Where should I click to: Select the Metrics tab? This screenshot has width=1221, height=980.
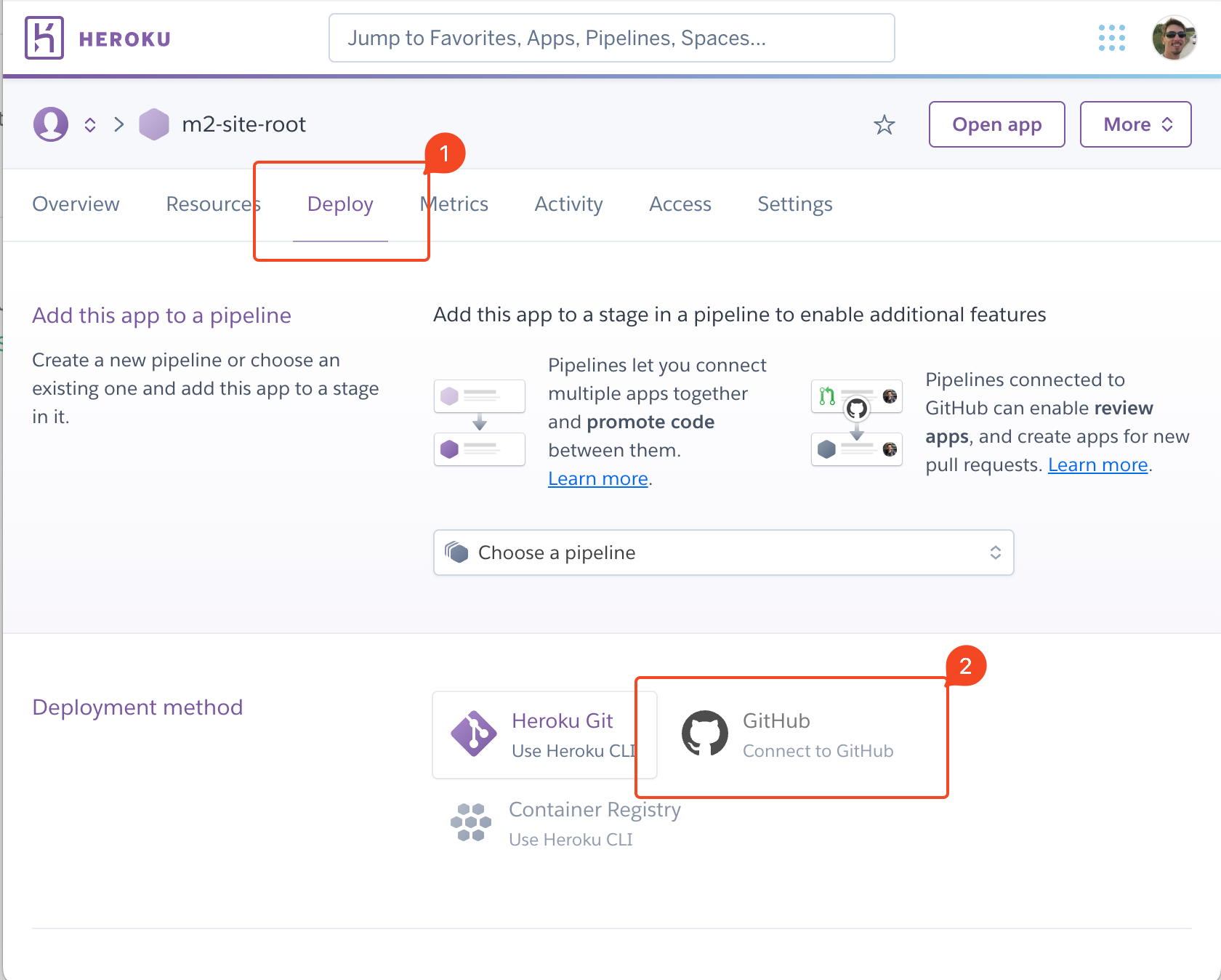pos(454,204)
